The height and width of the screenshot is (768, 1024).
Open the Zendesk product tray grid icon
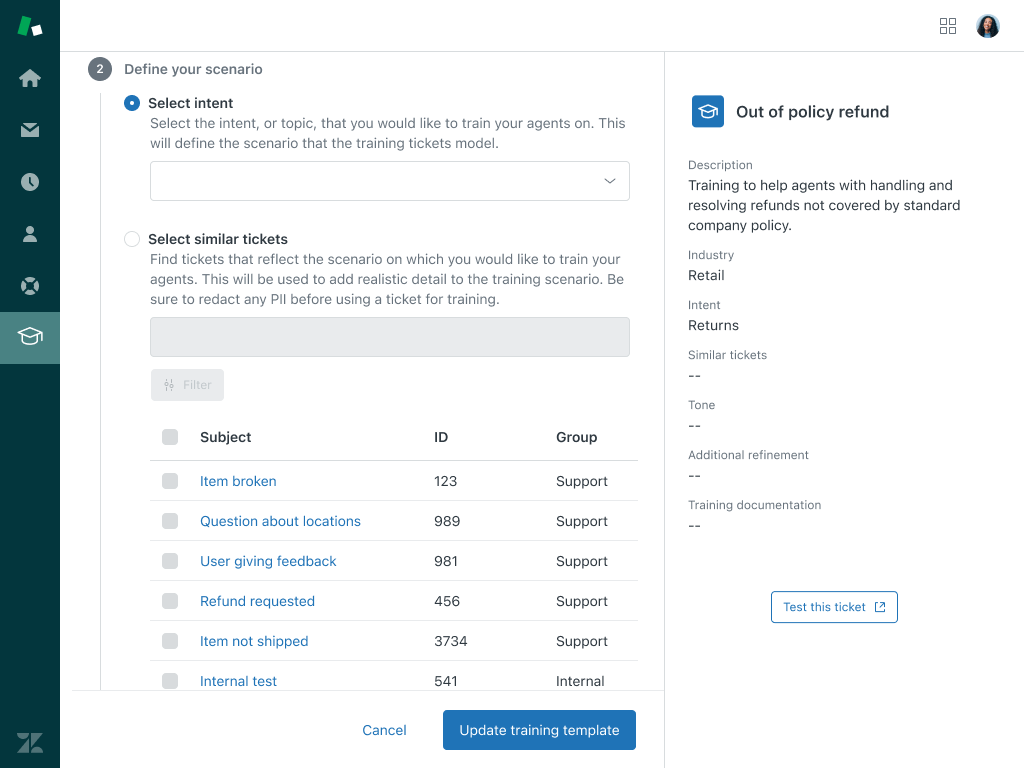coord(947,26)
